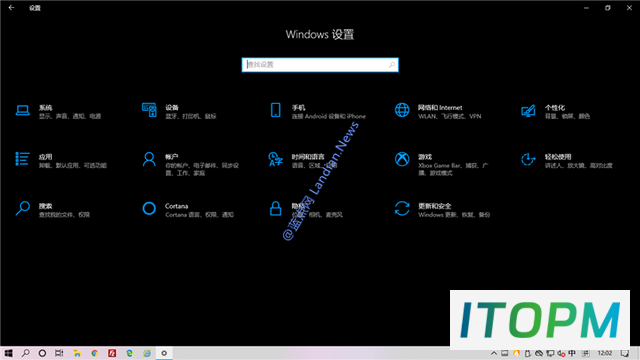Open the 12:02 clock flyout
640x360 pixels.
pyautogui.click(x=604, y=353)
